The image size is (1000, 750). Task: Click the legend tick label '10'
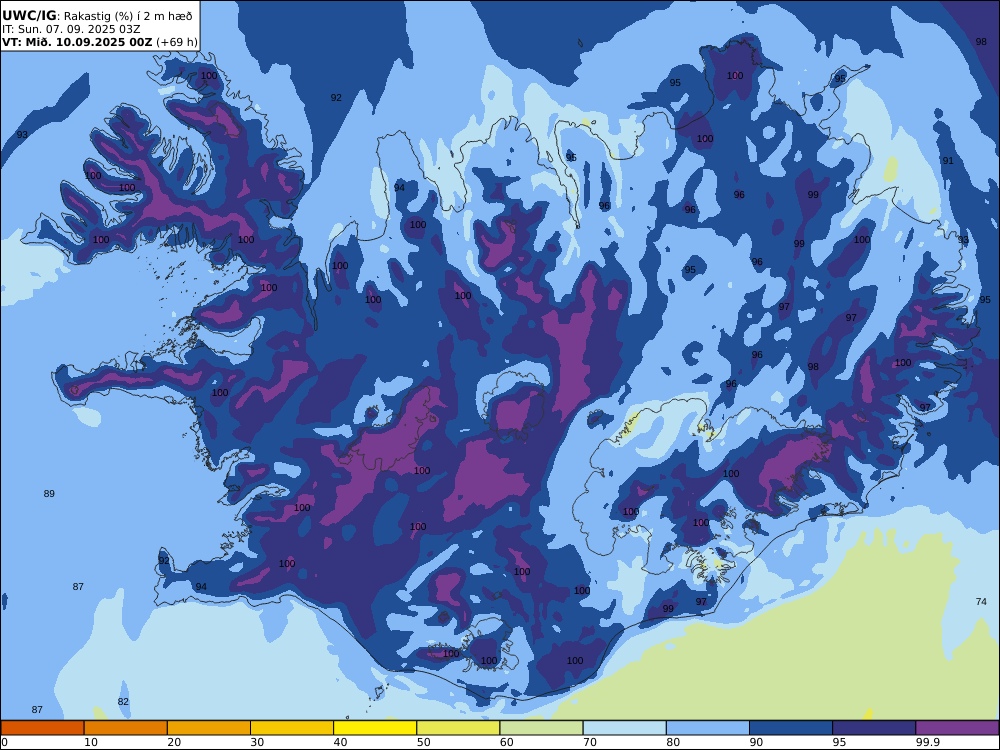[x=91, y=742]
